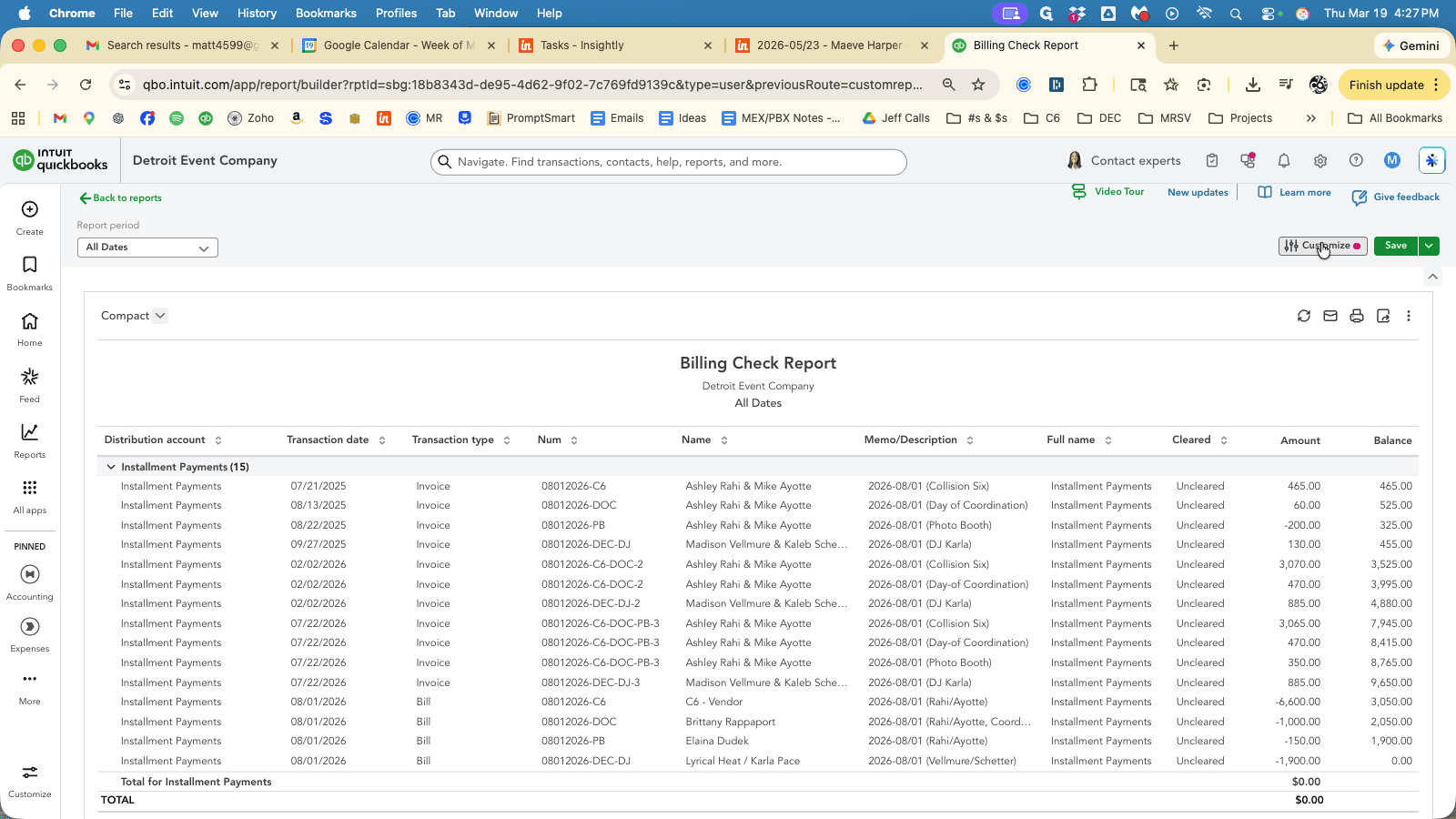Screen dimensions: 1456x819
Task: Open the sidebar More menu
Action: point(30,688)
